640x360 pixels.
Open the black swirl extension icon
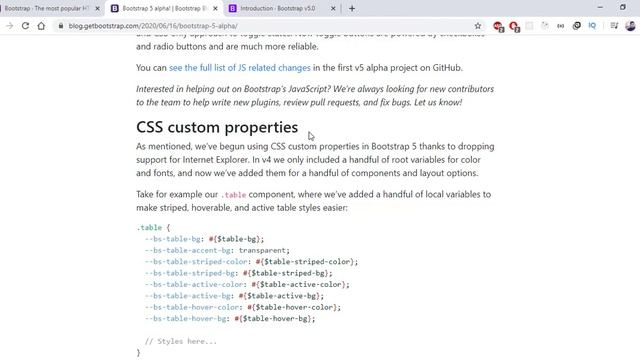pos(576,26)
